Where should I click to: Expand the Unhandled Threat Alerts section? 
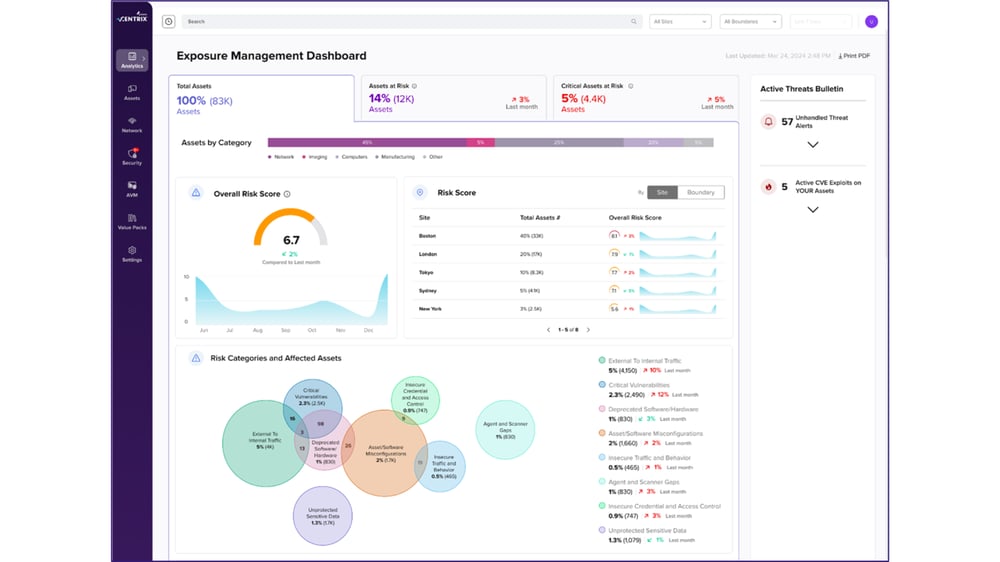click(812, 145)
